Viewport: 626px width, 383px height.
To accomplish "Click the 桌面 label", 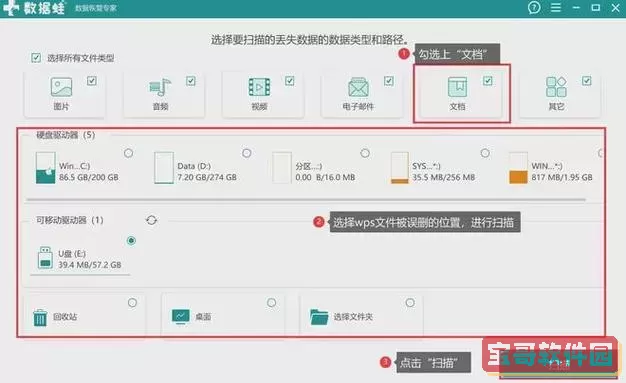I will point(203,317).
